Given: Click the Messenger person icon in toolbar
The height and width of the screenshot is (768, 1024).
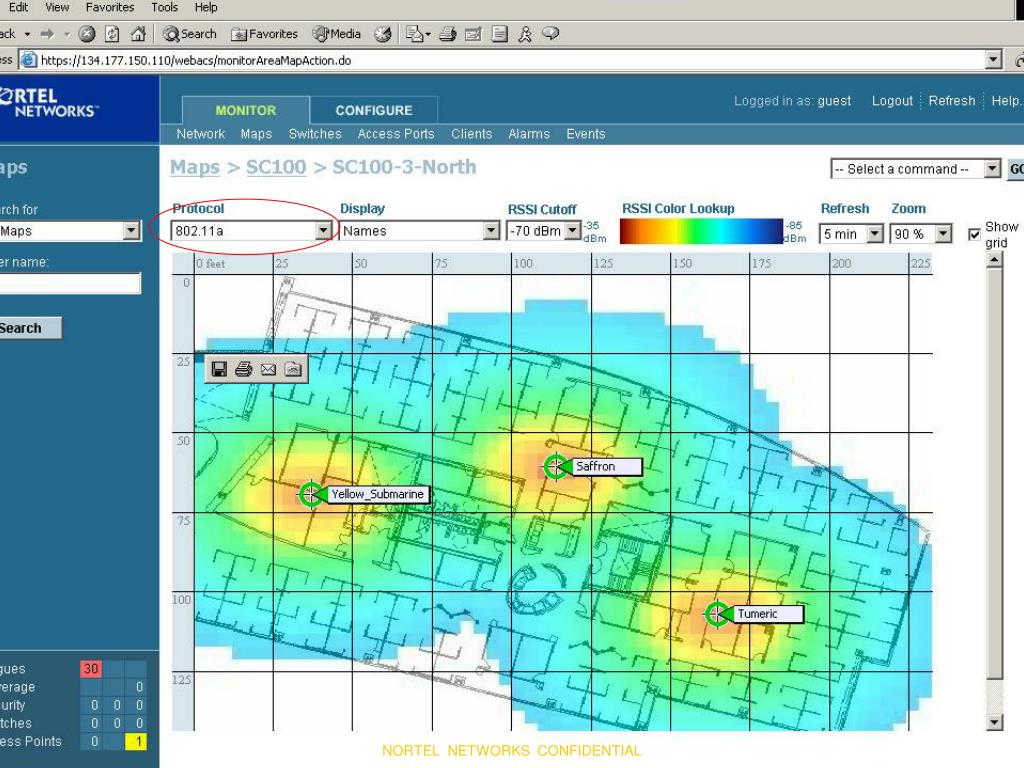Looking at the screenshot, I should [x=525, y=34].
